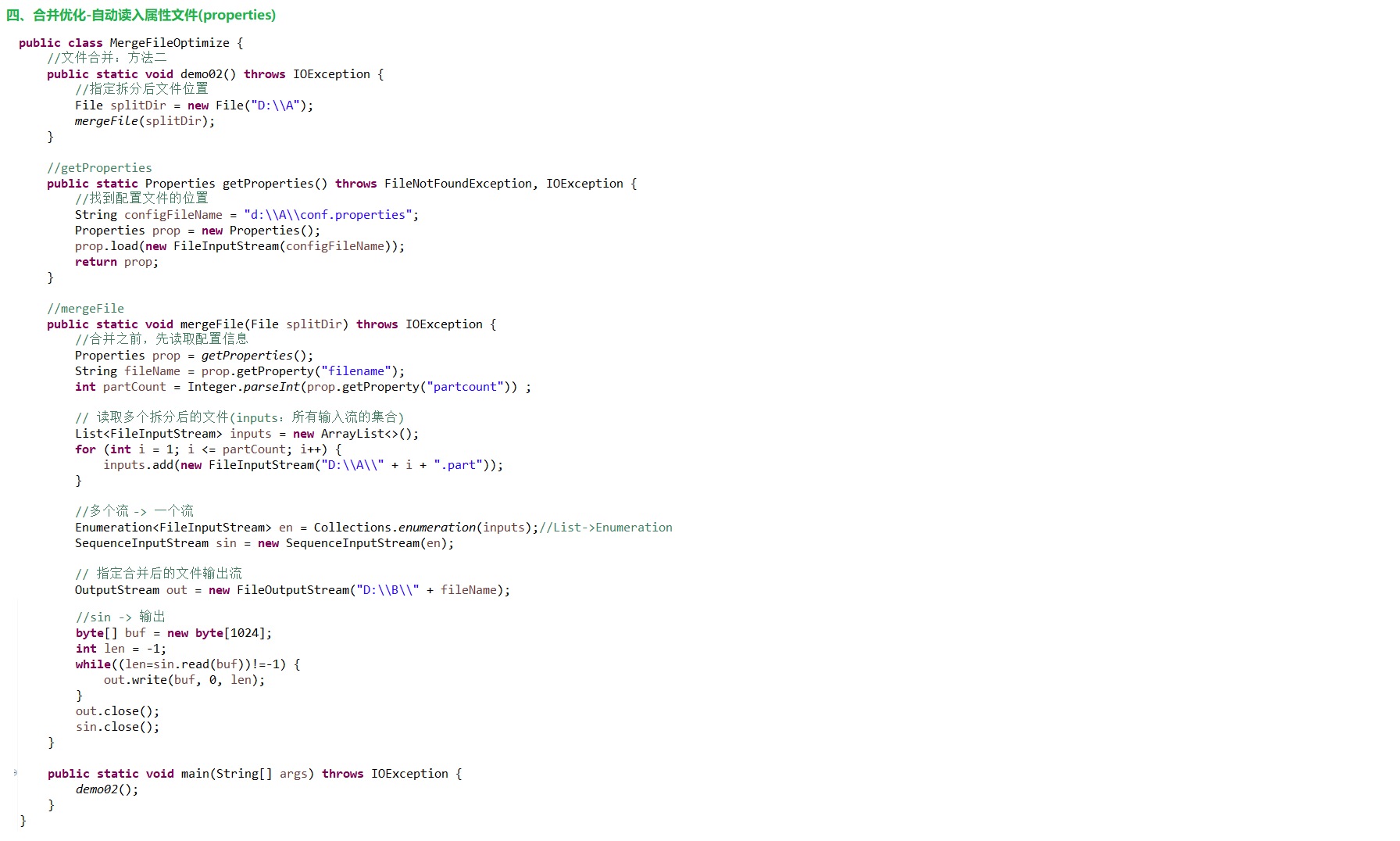
Task: Click the while keyword in read loop
Action: (x=93, y=664)
